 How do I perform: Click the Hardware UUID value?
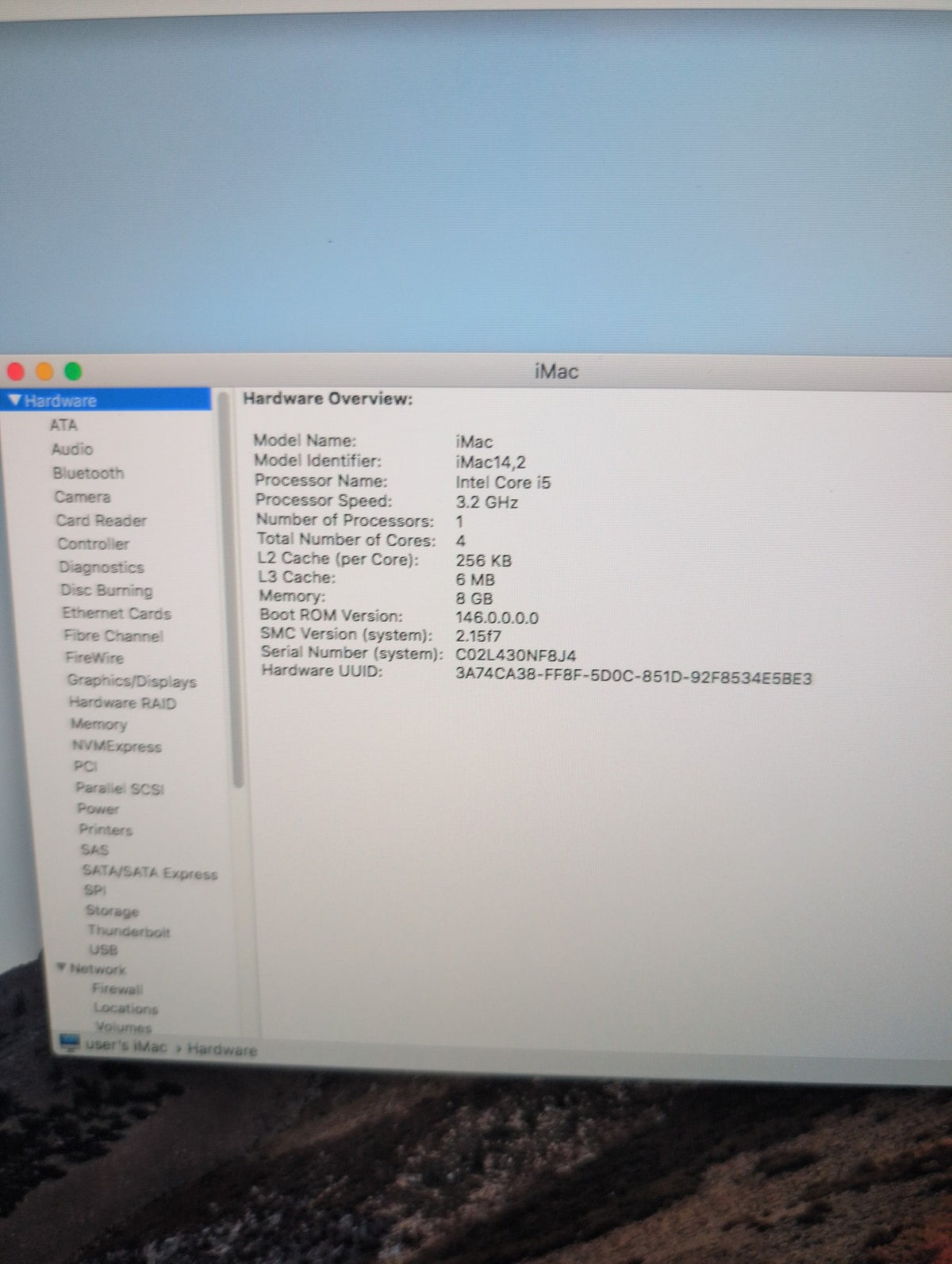click(x=634, y=678)
